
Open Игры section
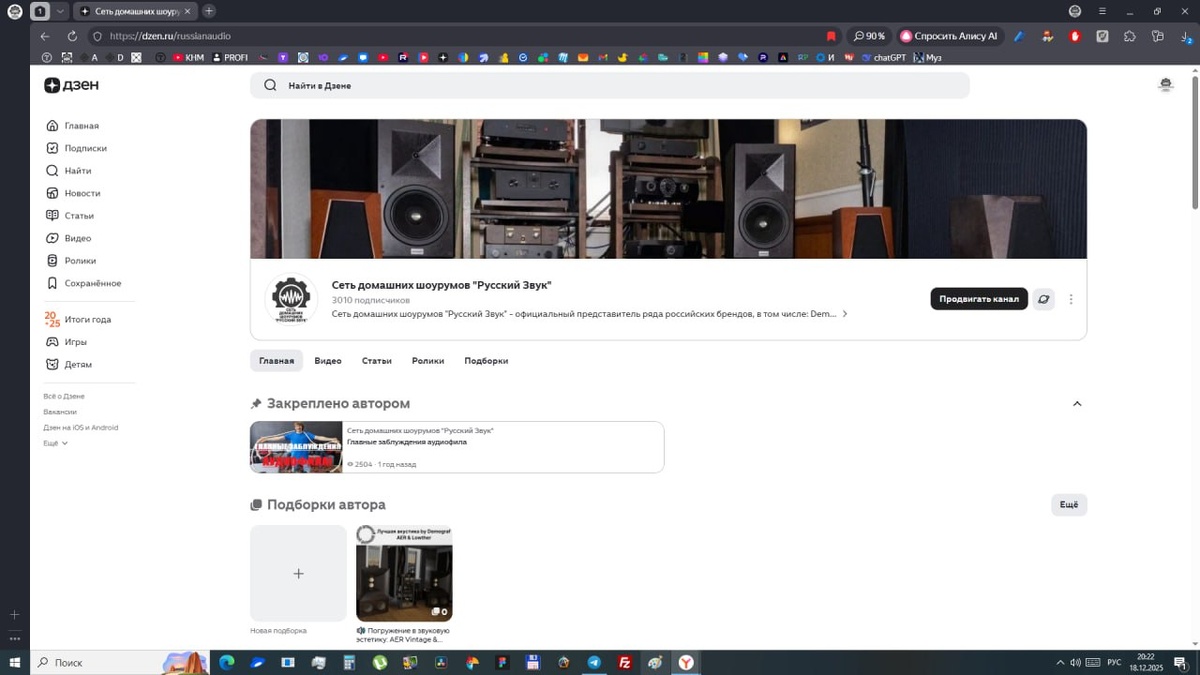point(67,342)
